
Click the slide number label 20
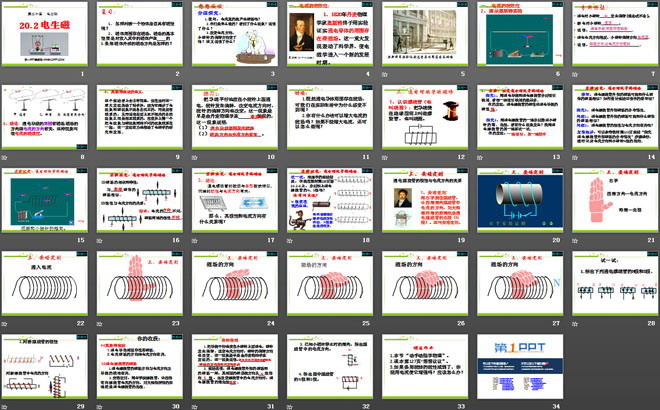coord(556,240)
